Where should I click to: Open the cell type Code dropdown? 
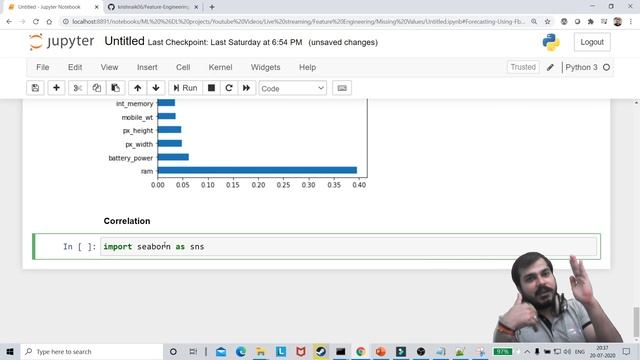click(x=293, y=88)
